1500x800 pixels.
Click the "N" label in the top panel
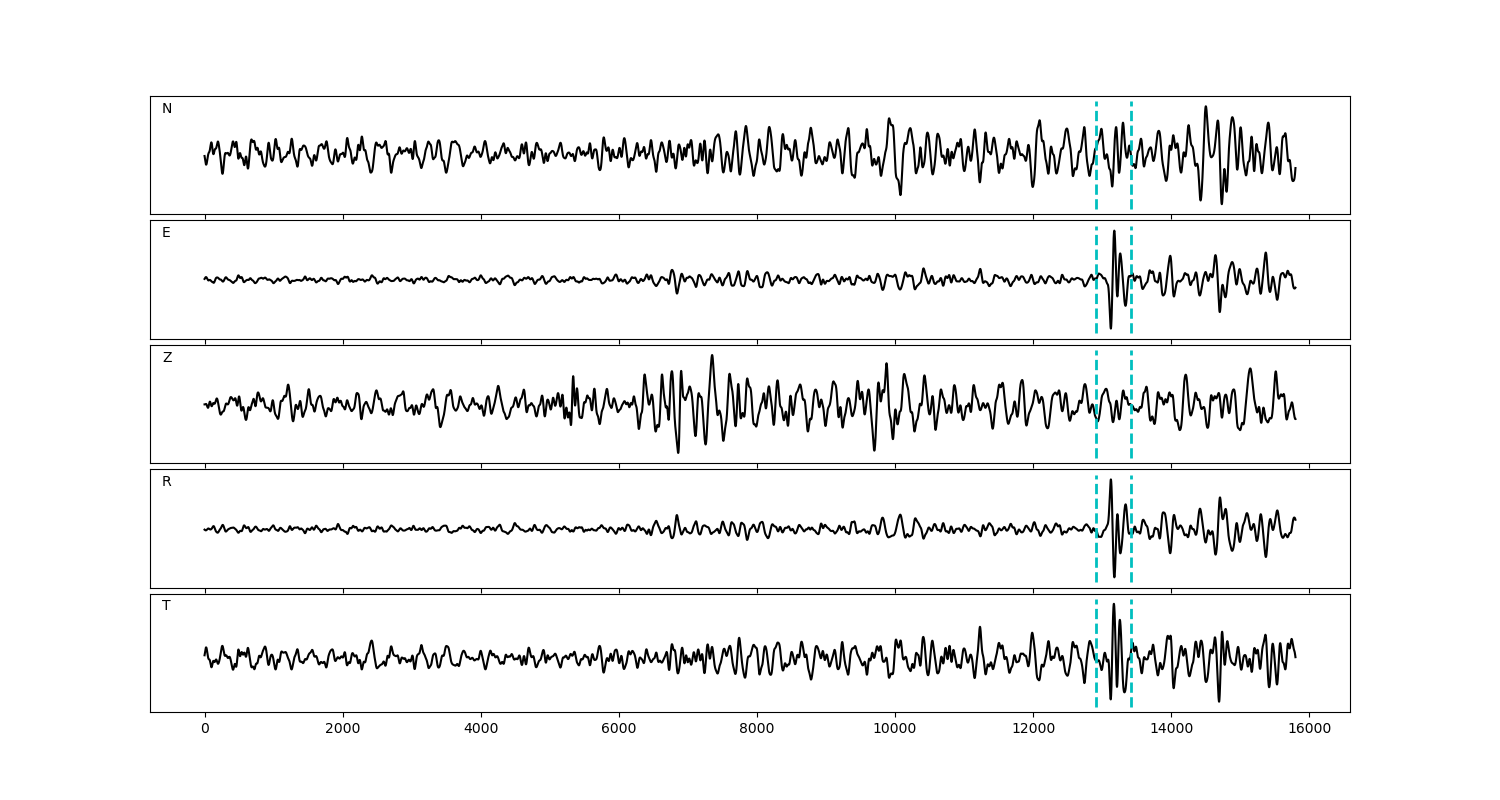pos(167,109)
